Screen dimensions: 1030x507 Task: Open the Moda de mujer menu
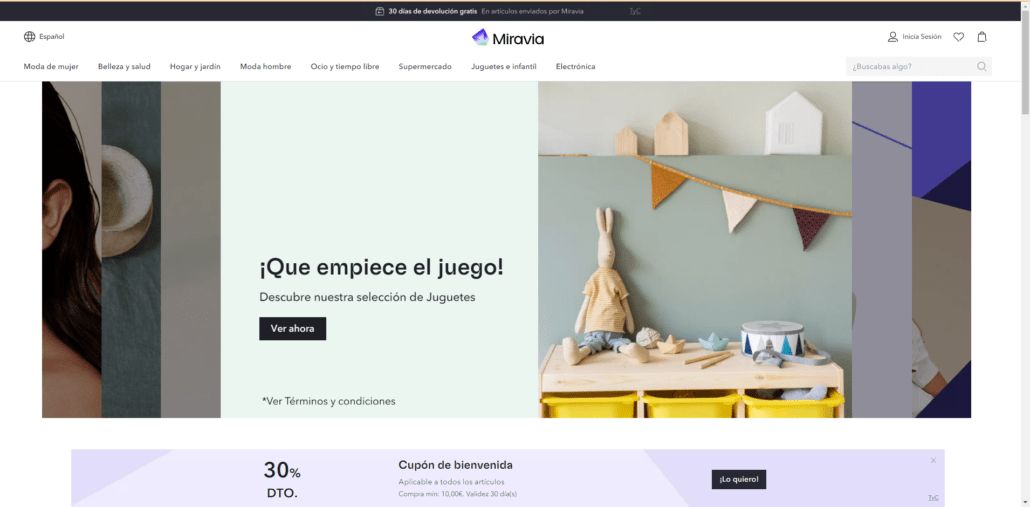point(51,66)
